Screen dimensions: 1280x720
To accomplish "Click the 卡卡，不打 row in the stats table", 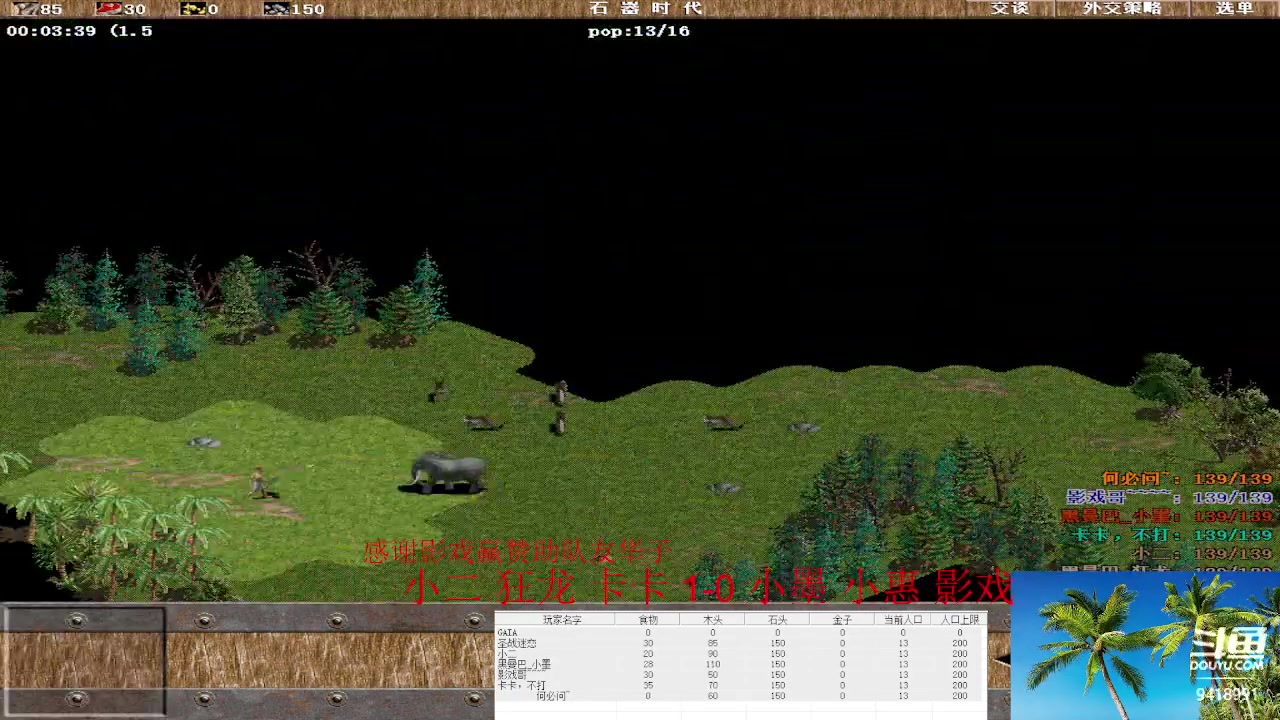I will click(740, 685).
